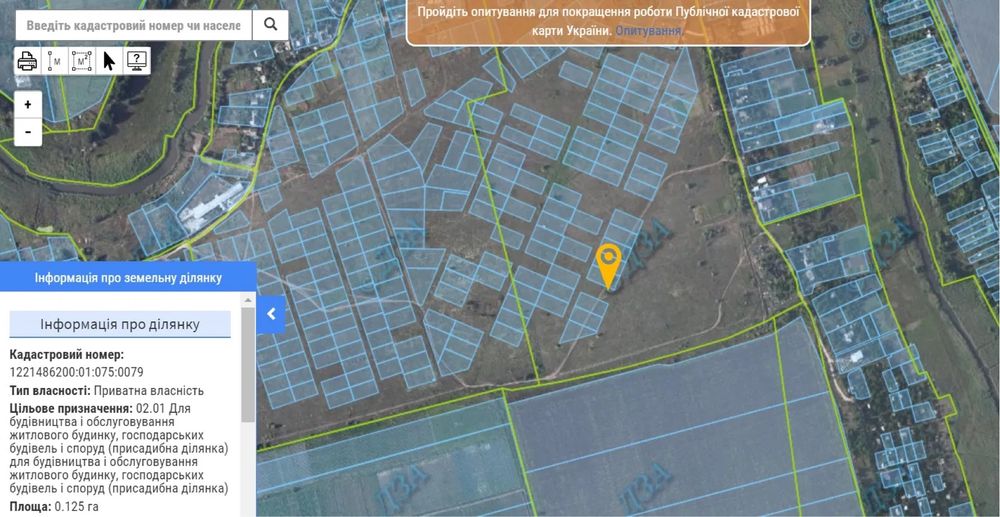This screenshot has width=1000, height=517.
Task: Collapse the info panel with chevron
Action: pyautogui.click(x=271, y=314)
